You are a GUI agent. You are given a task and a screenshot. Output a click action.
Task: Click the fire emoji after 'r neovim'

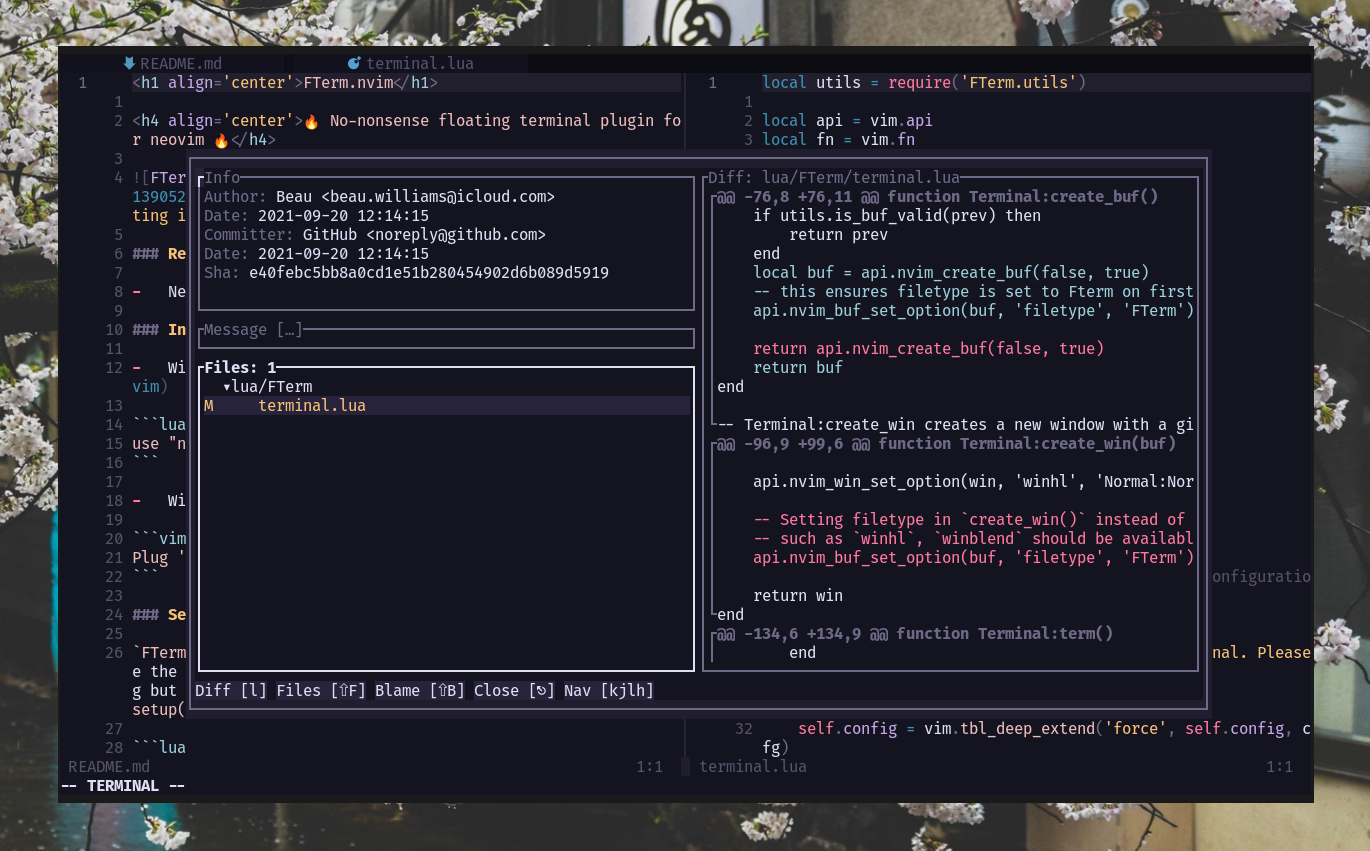(x=222, y=140)
